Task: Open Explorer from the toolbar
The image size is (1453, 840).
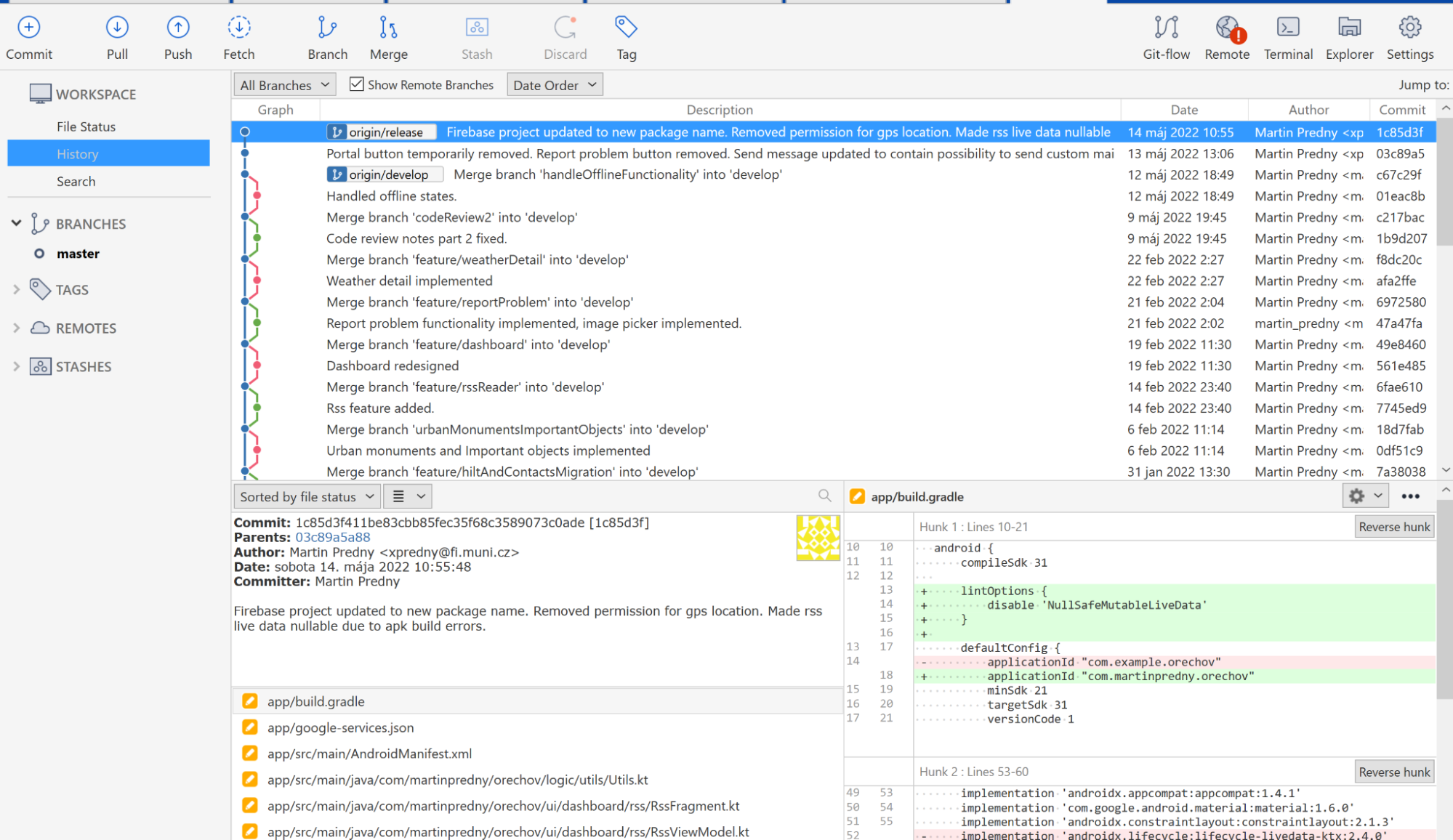Action: 1350,38
